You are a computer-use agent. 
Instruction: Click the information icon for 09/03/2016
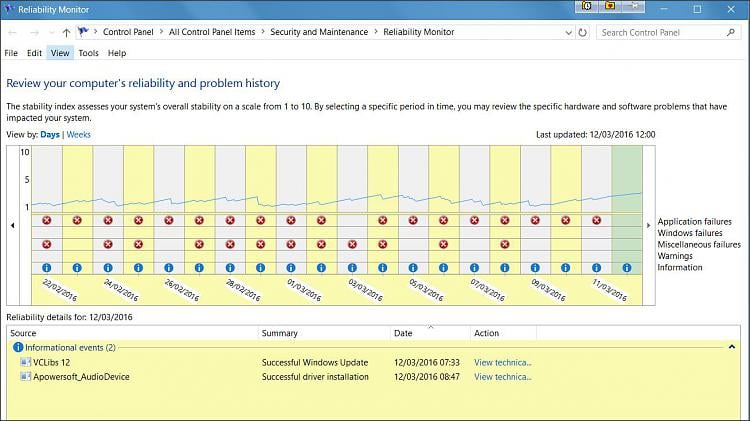535,268
